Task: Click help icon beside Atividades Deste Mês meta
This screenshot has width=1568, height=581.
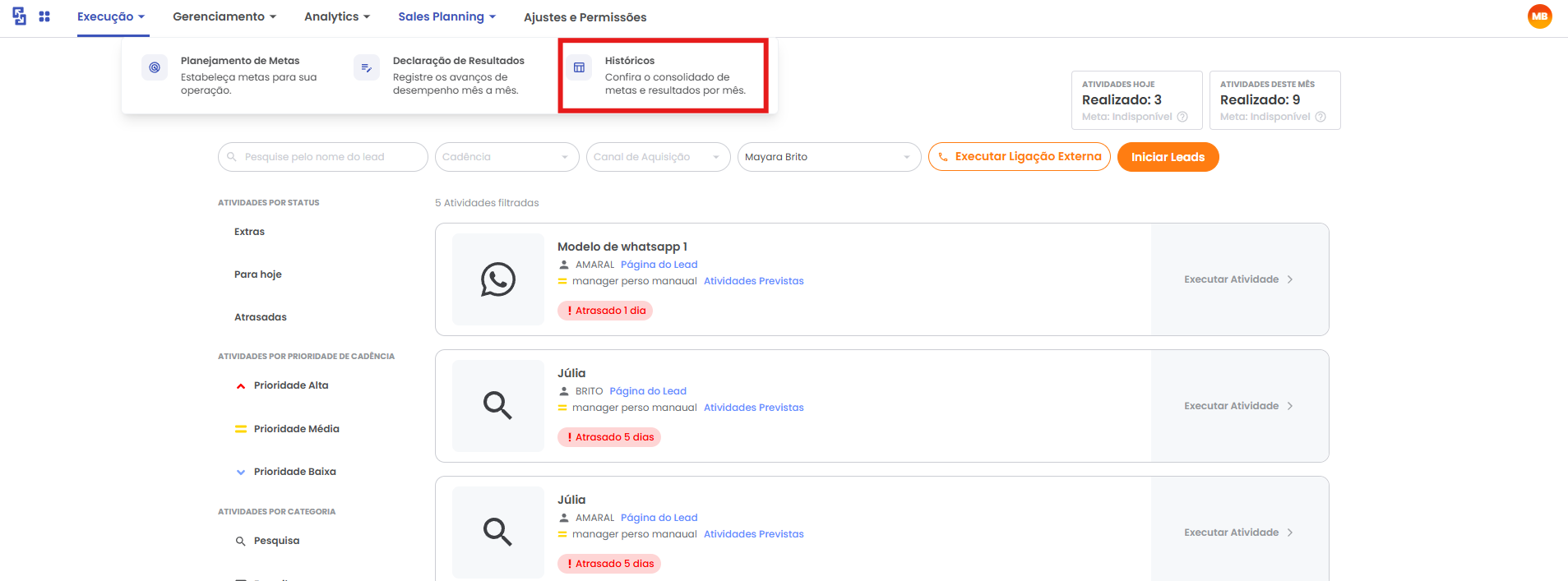Action: click(1321, 117)
